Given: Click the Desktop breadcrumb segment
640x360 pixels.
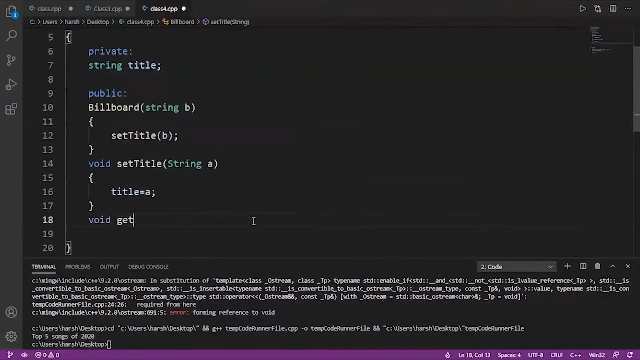Looking at the screenshot, I should pyautogui.click(x=98, y=22).
